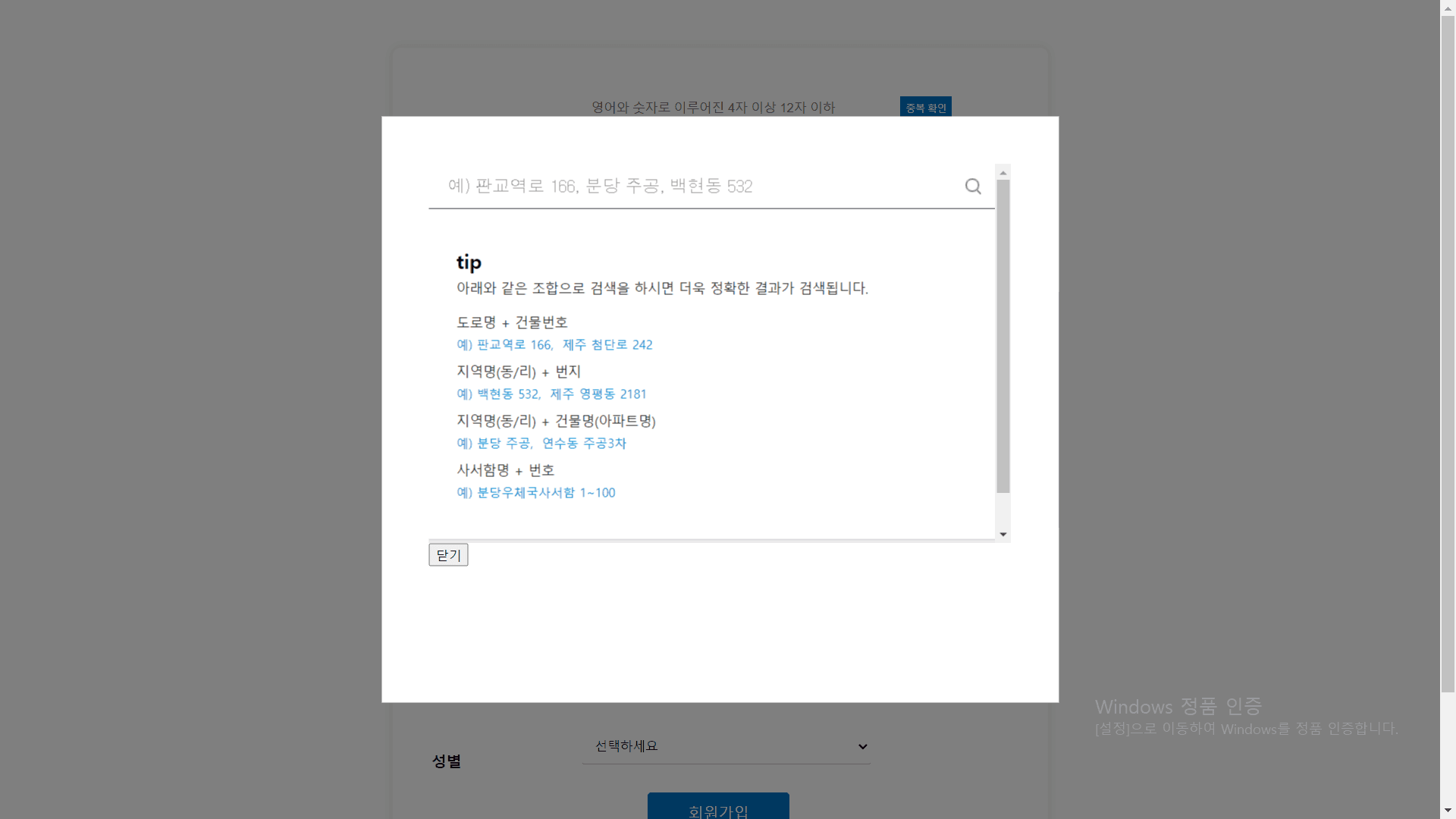Click the main page scrollbar thumb
This screenshot has width=1456, height=819.
[1448, 353]
